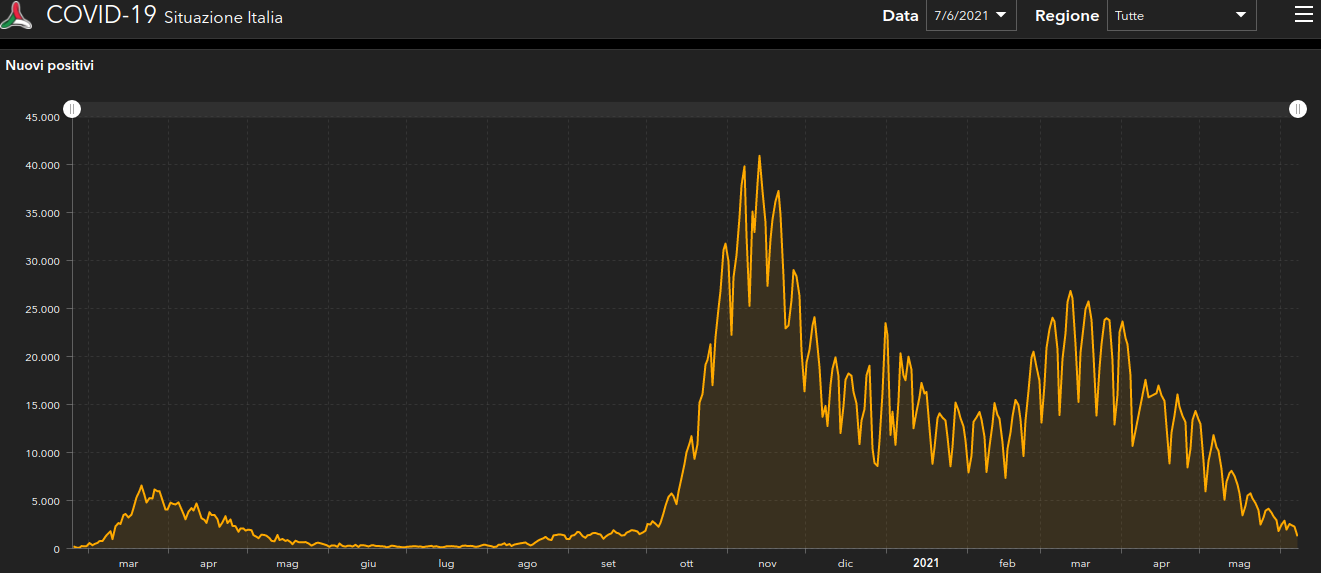Open the Data date dropdown

[x=971, y=15]
